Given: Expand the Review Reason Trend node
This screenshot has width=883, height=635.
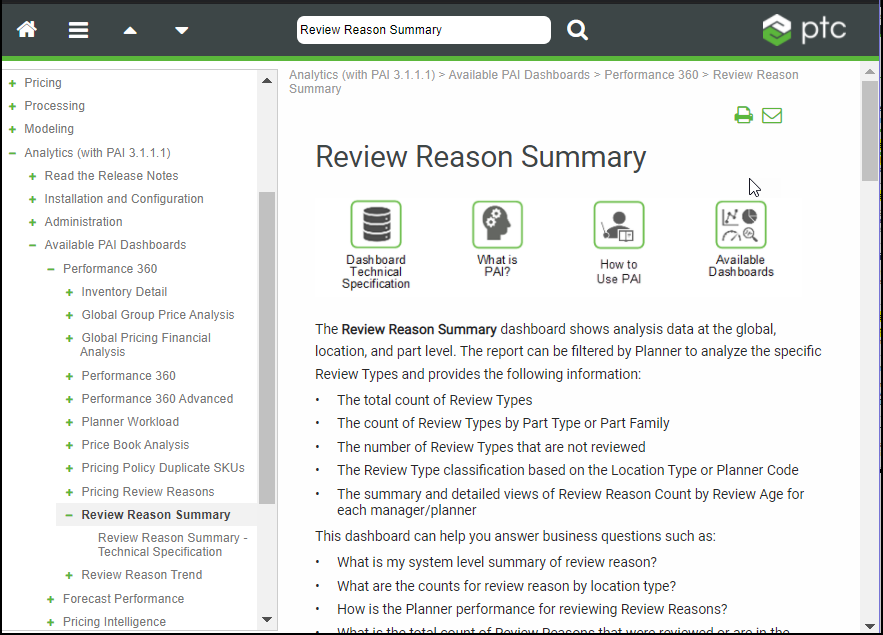Looking at the screenshot, I should [x=69, y=575].
